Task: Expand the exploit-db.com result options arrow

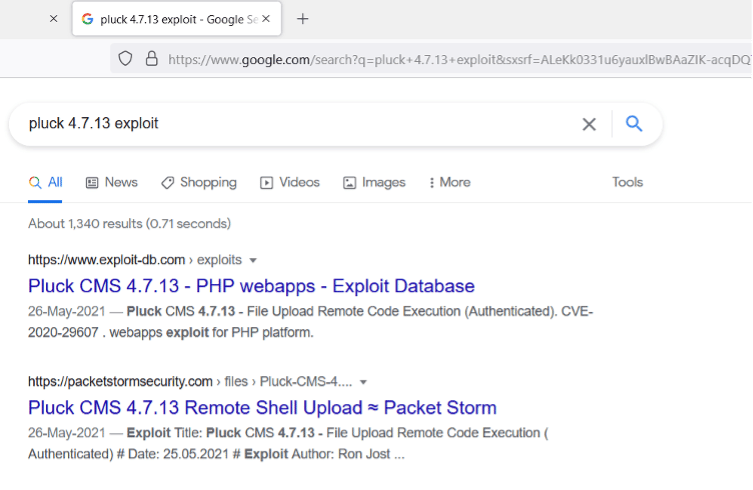Action: (253, 260)
